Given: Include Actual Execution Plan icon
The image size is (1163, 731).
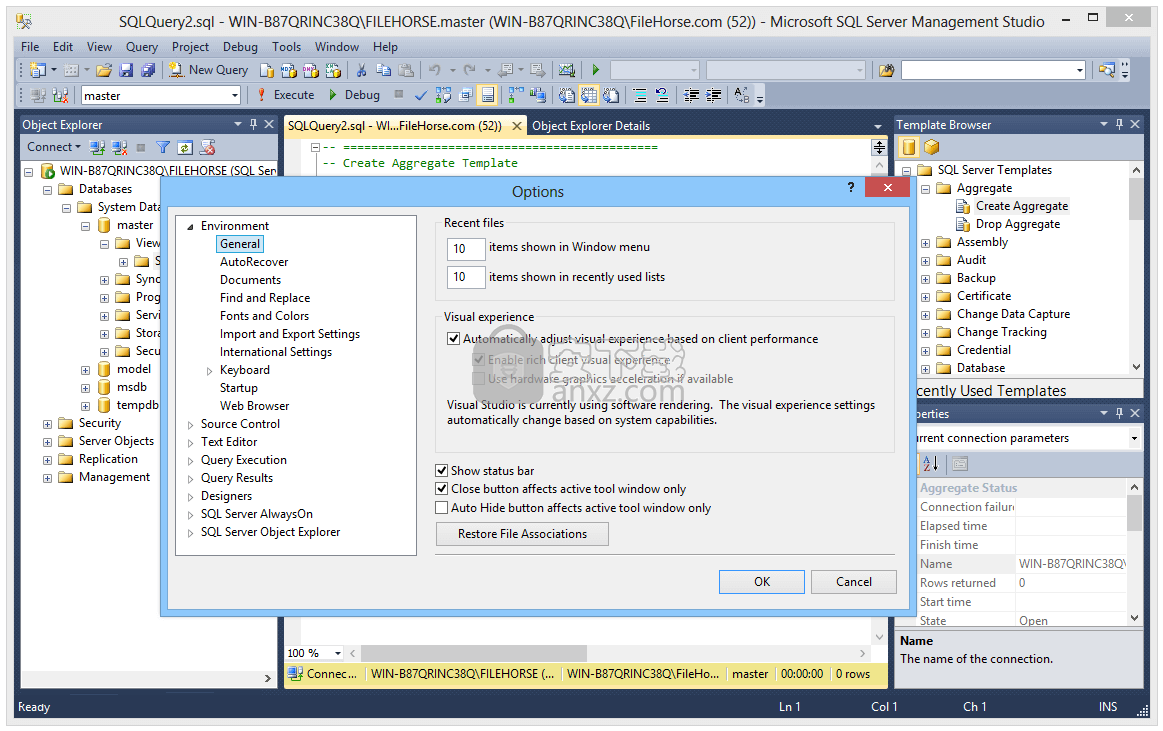Looking at the screenshot, I should pos(515,96).
